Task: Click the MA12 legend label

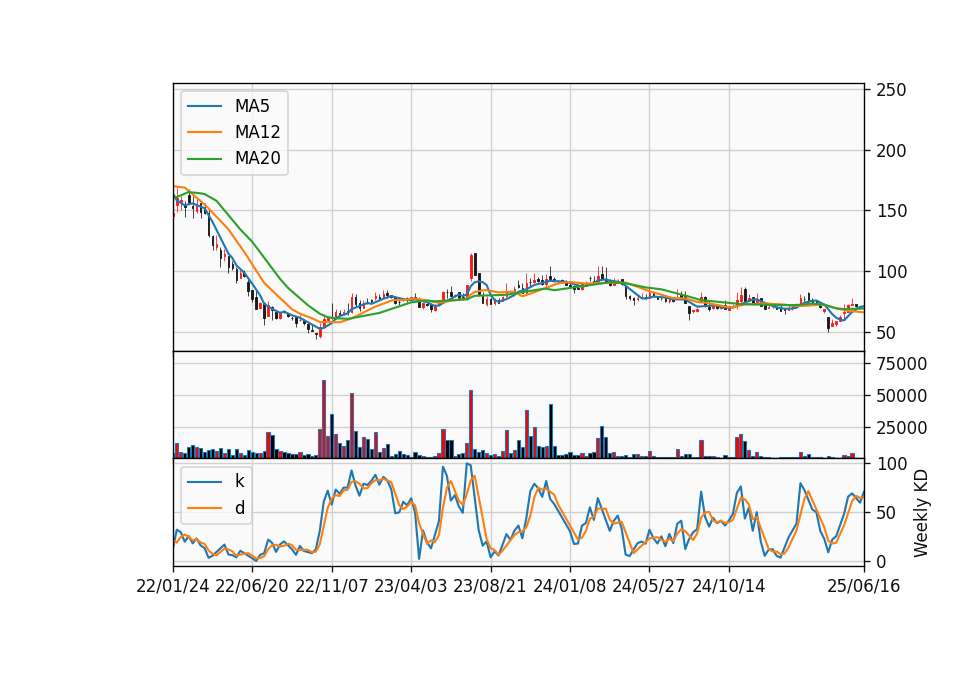Action: pyautogui.click(x=257, y=132)
